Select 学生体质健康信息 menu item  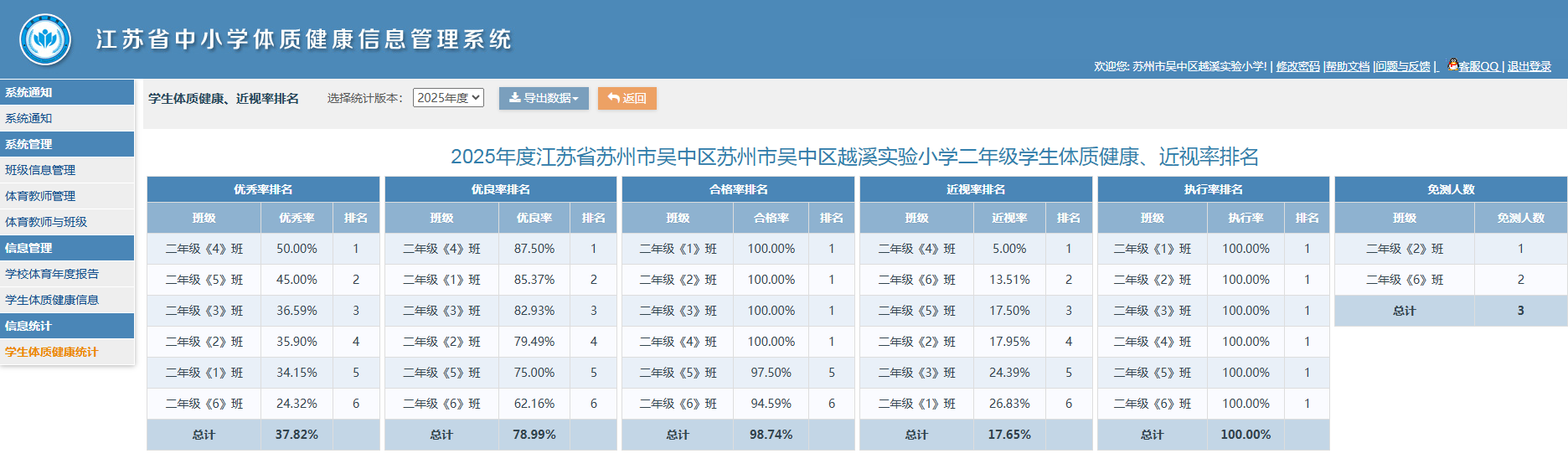click(52, 300)
